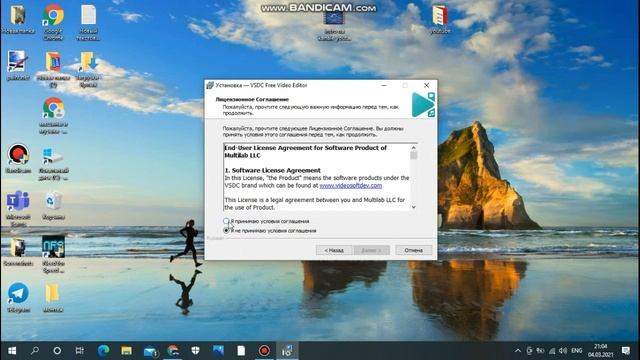Image resolution: width=640 pixels, height=360 pixels.
Task: Select the youtube archive icon on desktop
Action: [x=440, y=20]
